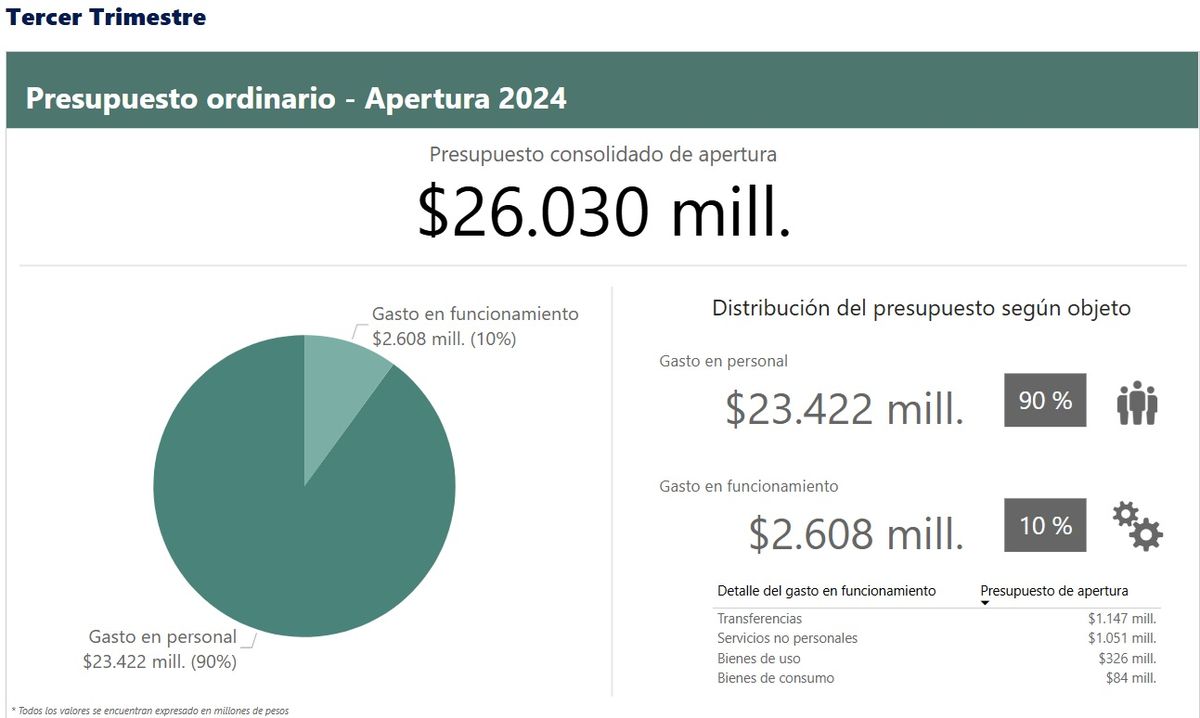
Task: Click the 10 % badge for Gasto en funcionamiento
Action: (x=1043, y=525)
